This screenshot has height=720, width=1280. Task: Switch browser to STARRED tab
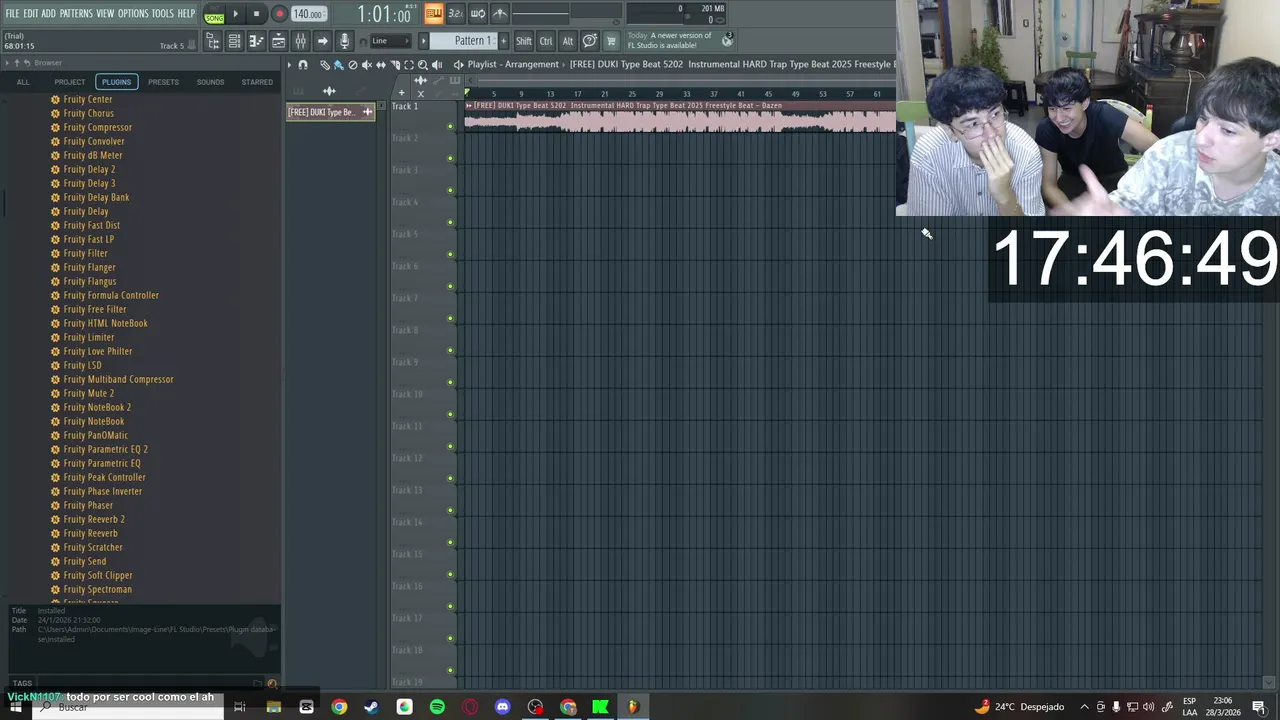click(x=257, y=82)
